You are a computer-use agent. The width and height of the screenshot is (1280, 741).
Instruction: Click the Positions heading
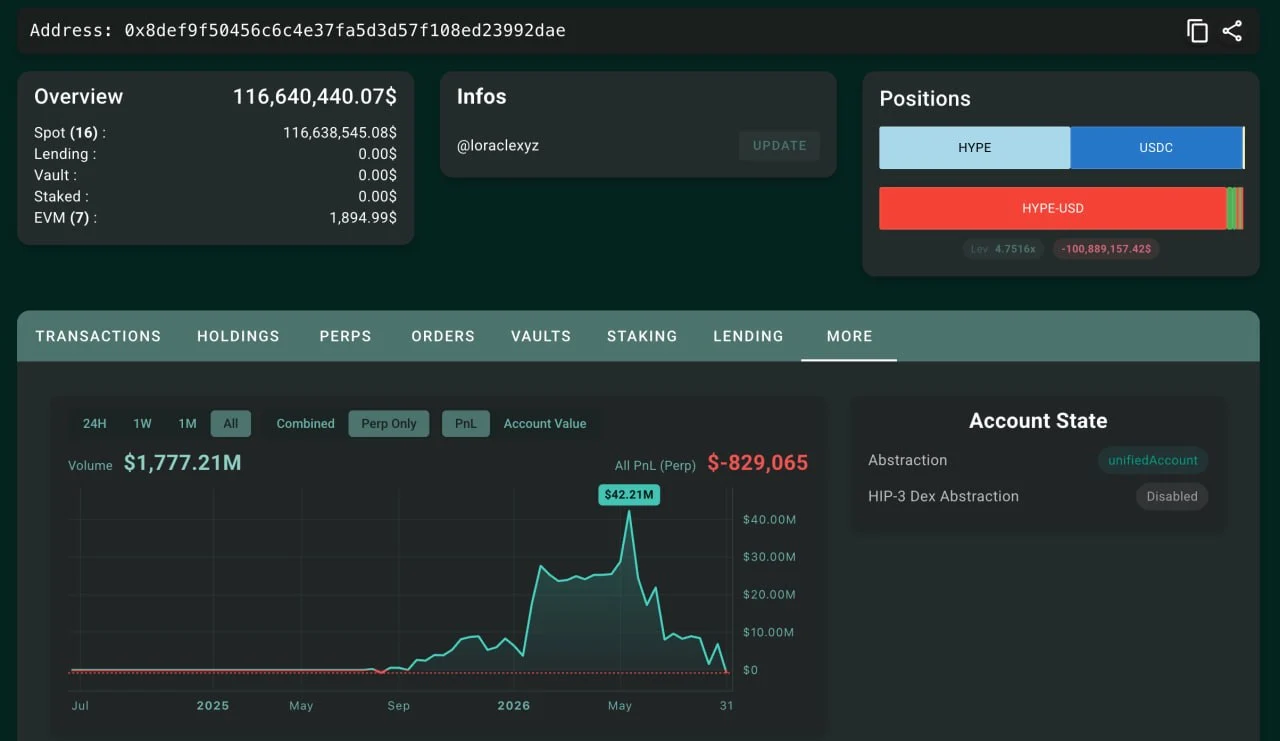point(925,98)
